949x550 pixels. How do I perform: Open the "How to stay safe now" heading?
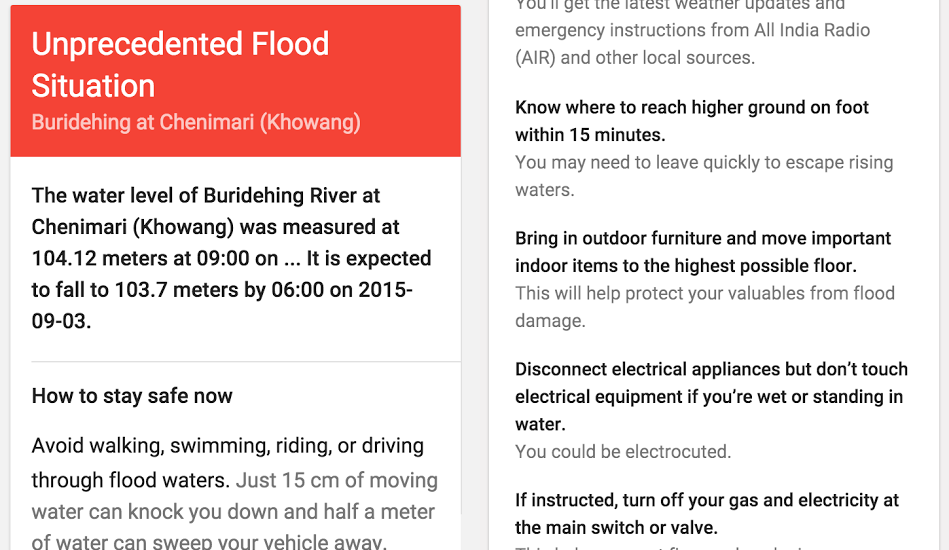pyautogui.click(x=132, y=396)
